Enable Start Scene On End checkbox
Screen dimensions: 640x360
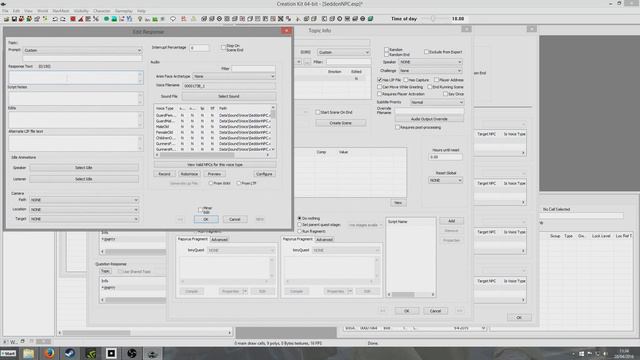click(318, 112)
